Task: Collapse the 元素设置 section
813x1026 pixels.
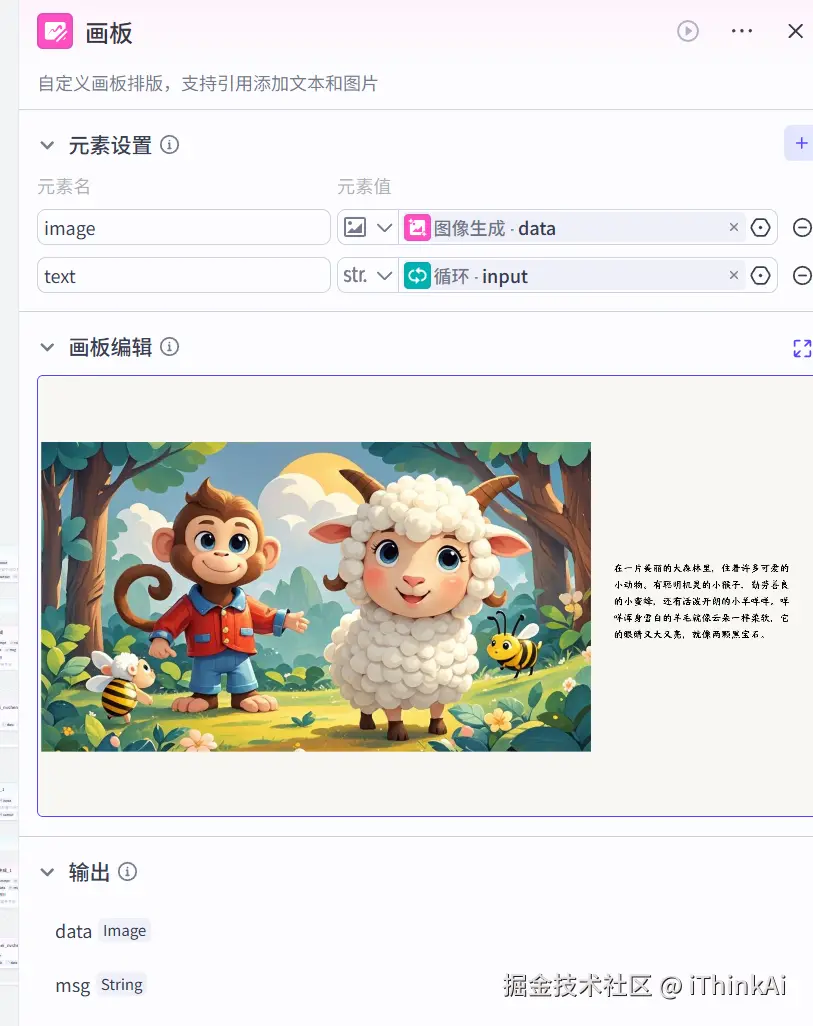Action: pos(47,145)
